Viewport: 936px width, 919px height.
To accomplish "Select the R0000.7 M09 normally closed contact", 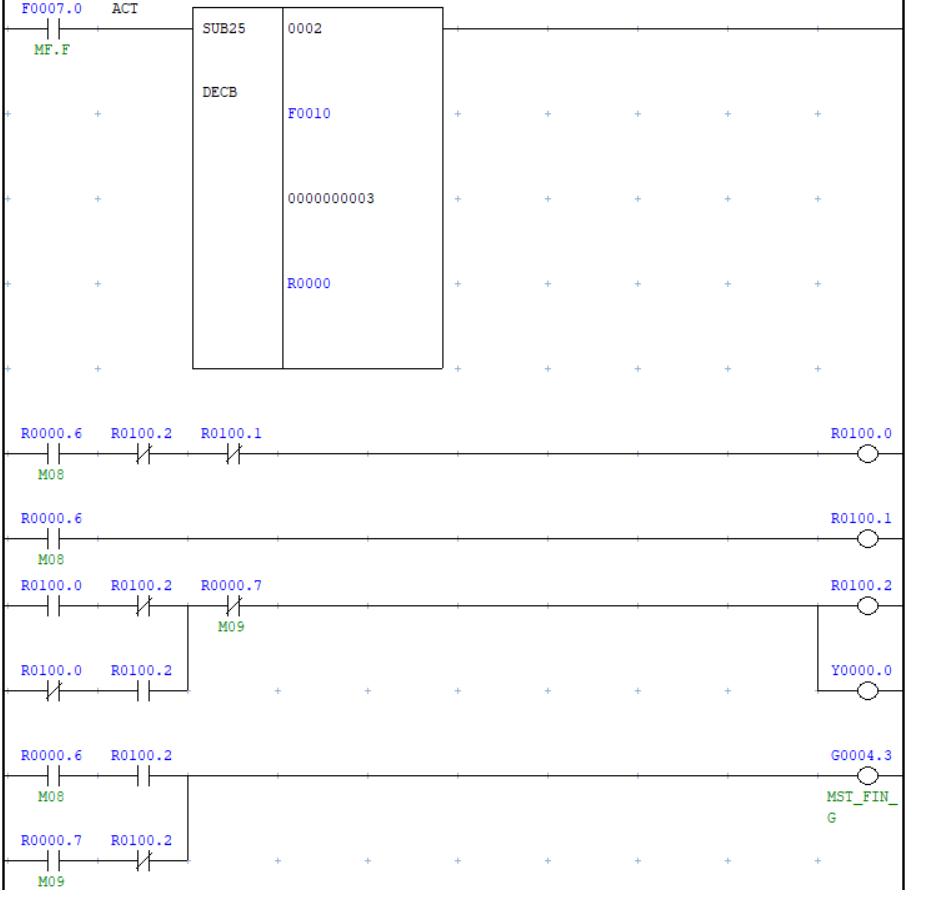I will click(231, 606).
